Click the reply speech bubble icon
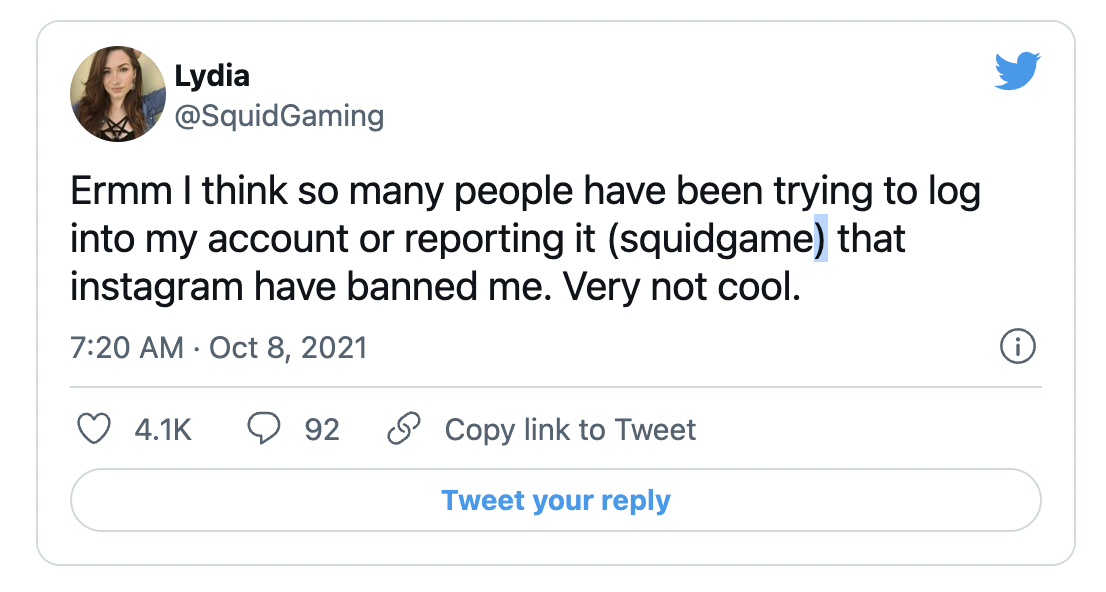 [264, 430]
